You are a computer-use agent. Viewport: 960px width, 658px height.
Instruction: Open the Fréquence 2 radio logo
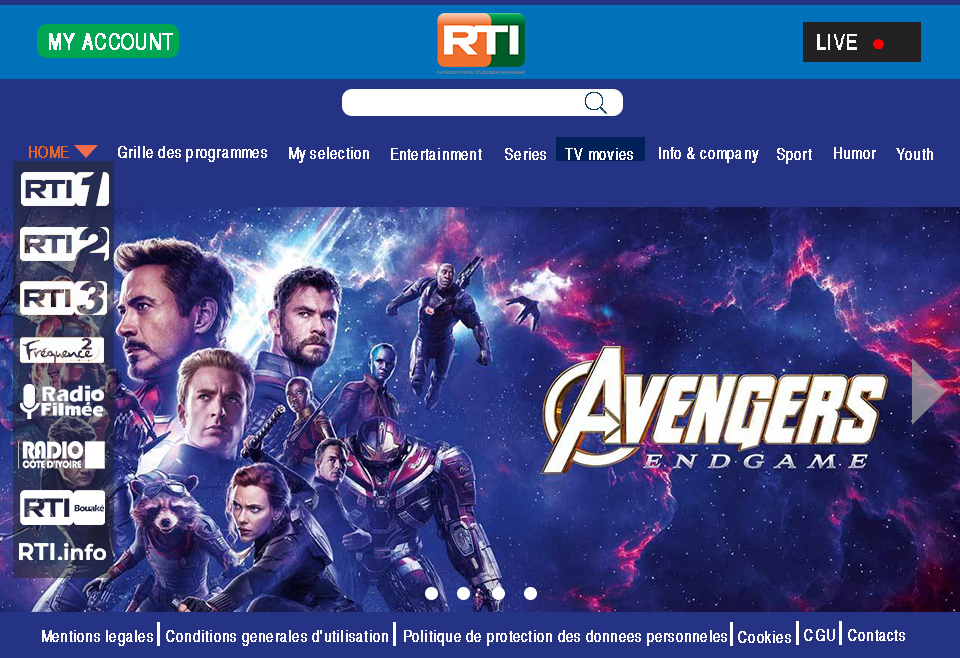(x=62, y=350)
